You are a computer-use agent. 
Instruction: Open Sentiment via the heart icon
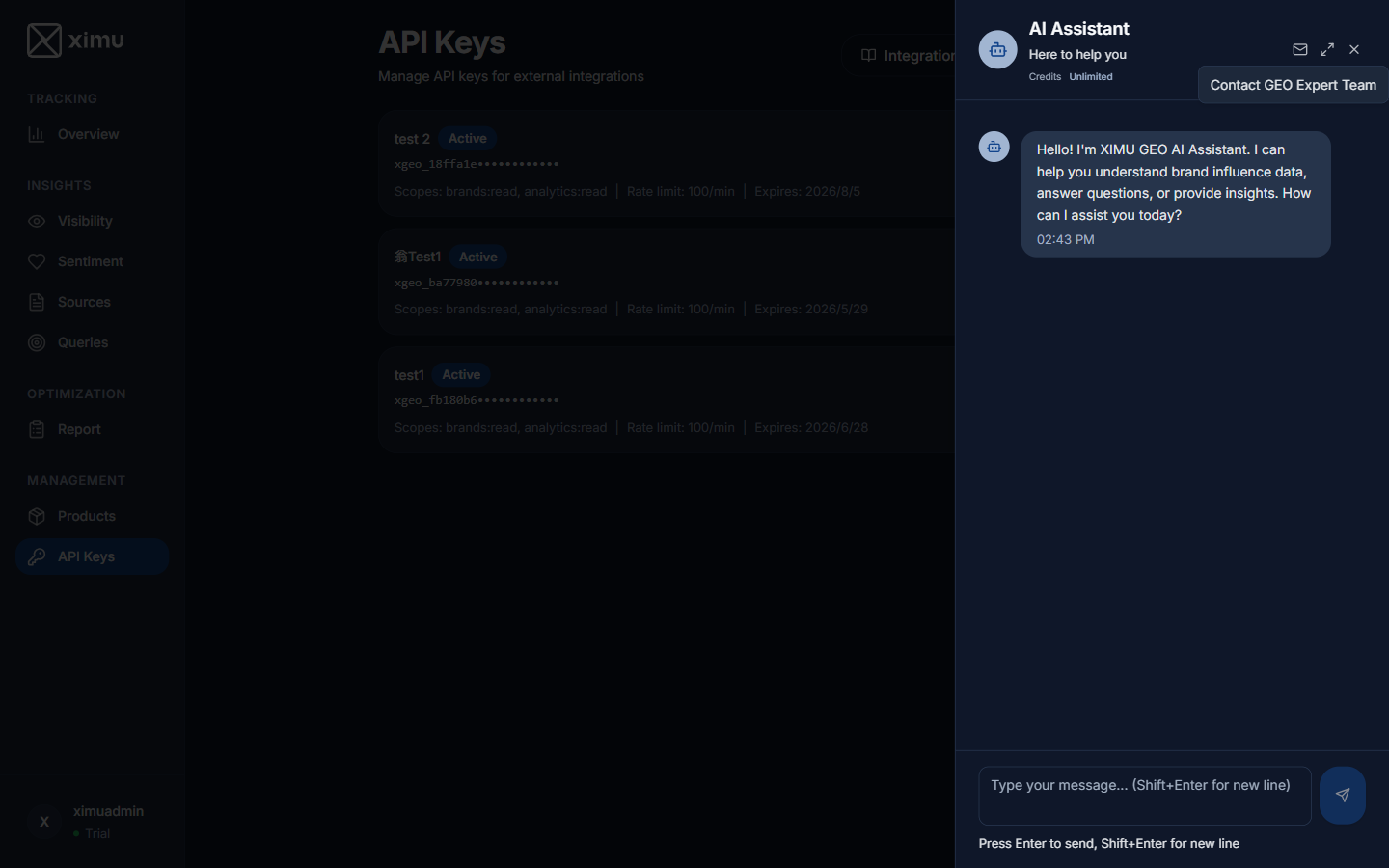37,261
